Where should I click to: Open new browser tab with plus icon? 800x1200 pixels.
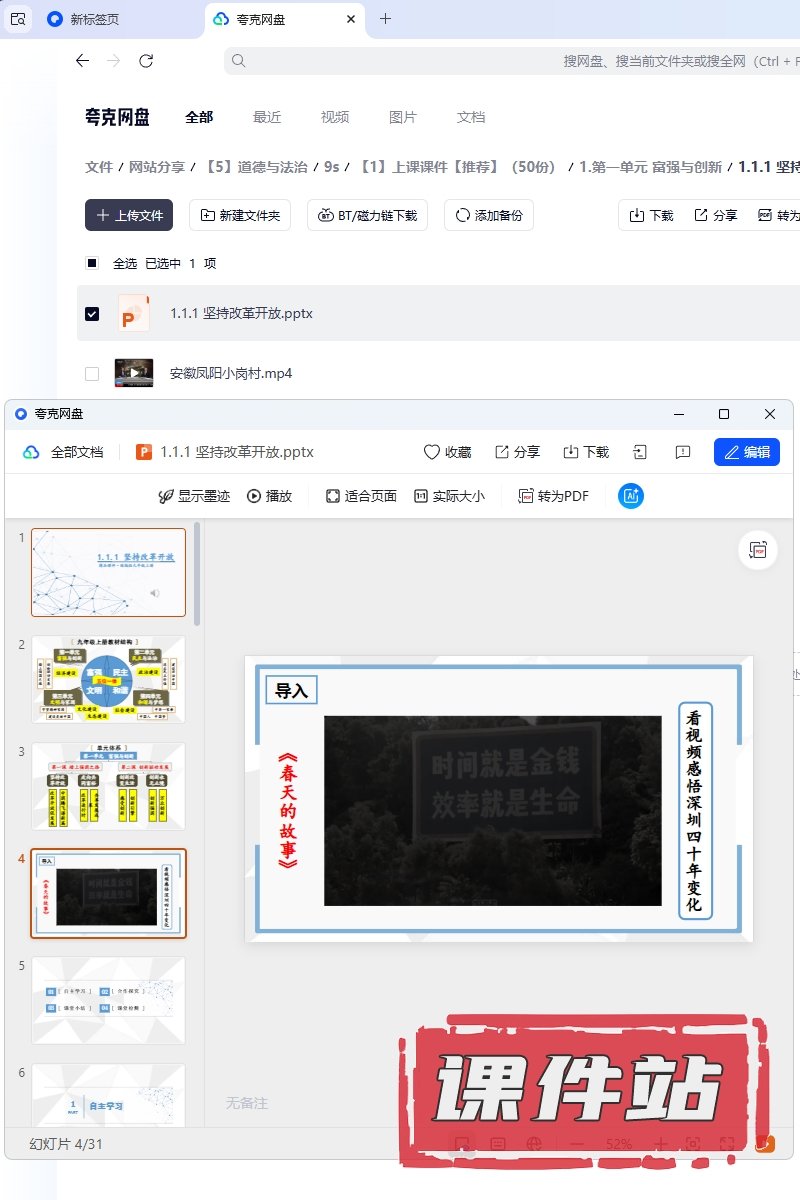(386, 19)
